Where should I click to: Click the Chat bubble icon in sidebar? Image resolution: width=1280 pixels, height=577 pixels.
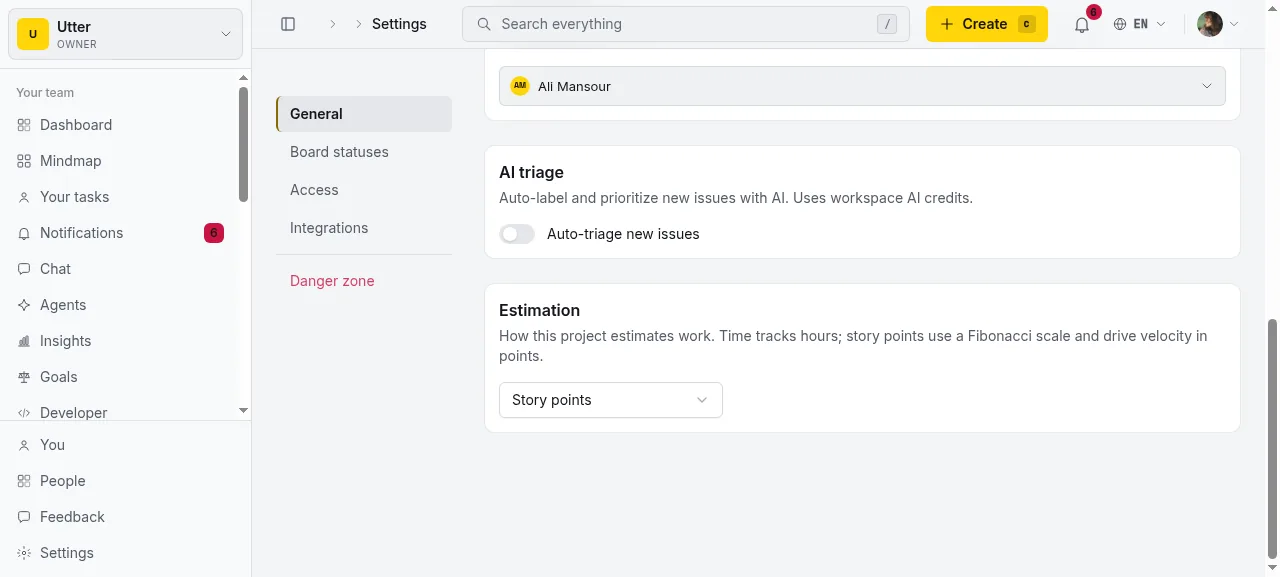(x=24, y=269)
